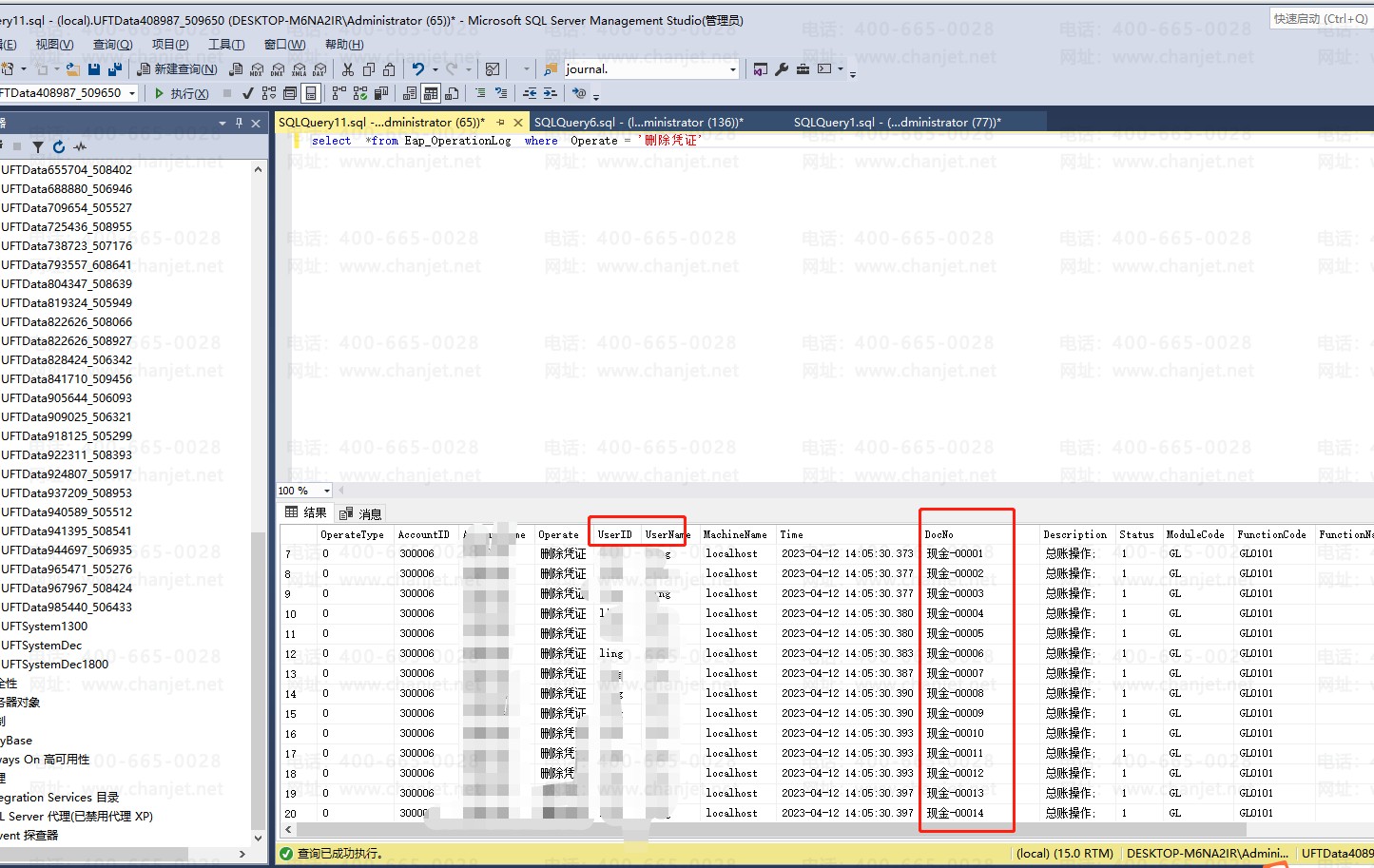Open the editor zoom 100 % dropdown
Viewport: 1374px width, 868px height.
326,491
